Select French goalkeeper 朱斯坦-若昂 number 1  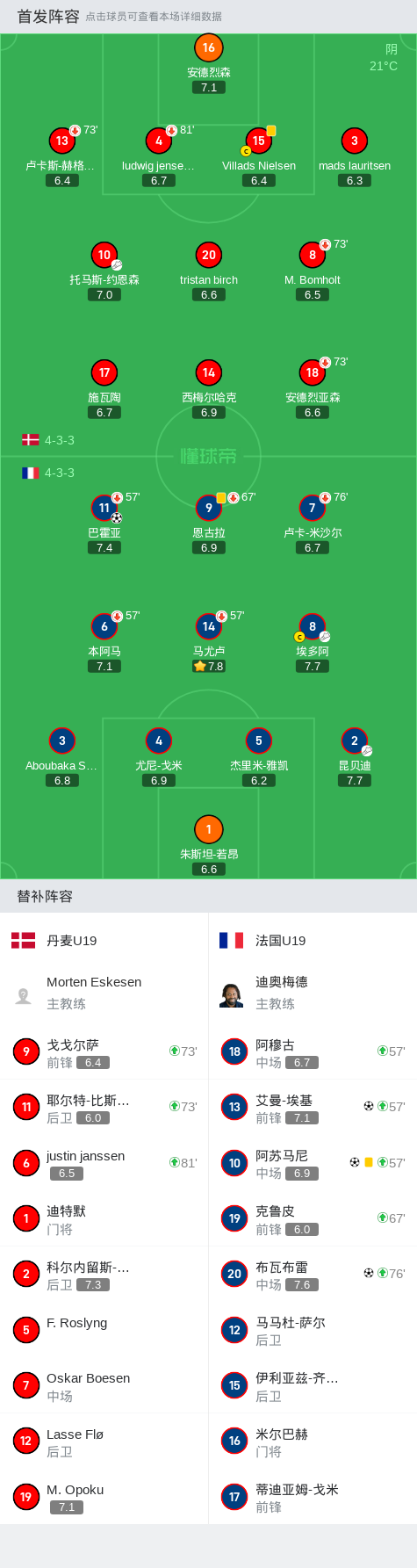pos(208,829)
